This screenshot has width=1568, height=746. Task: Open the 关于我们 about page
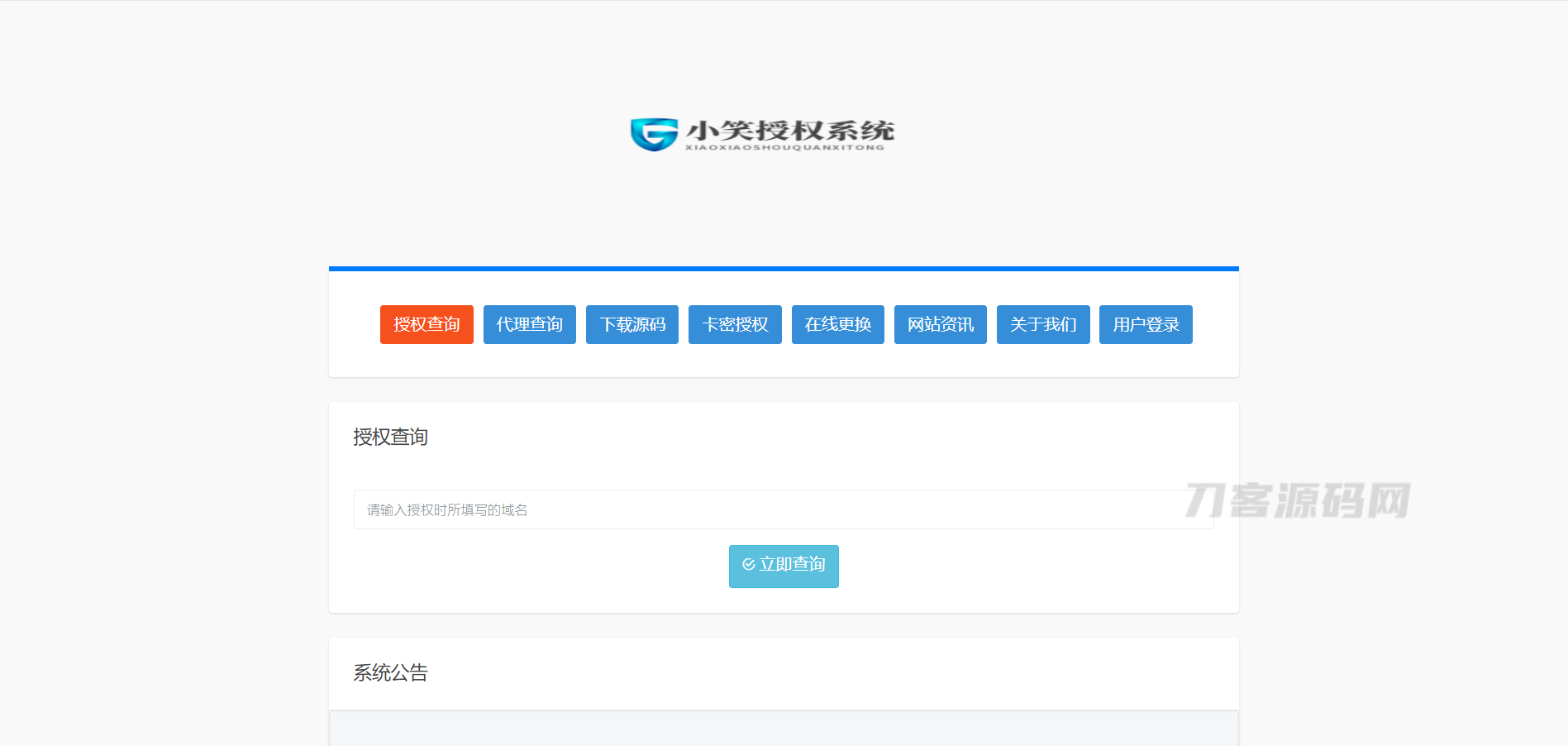click(x=1043, y=324)
